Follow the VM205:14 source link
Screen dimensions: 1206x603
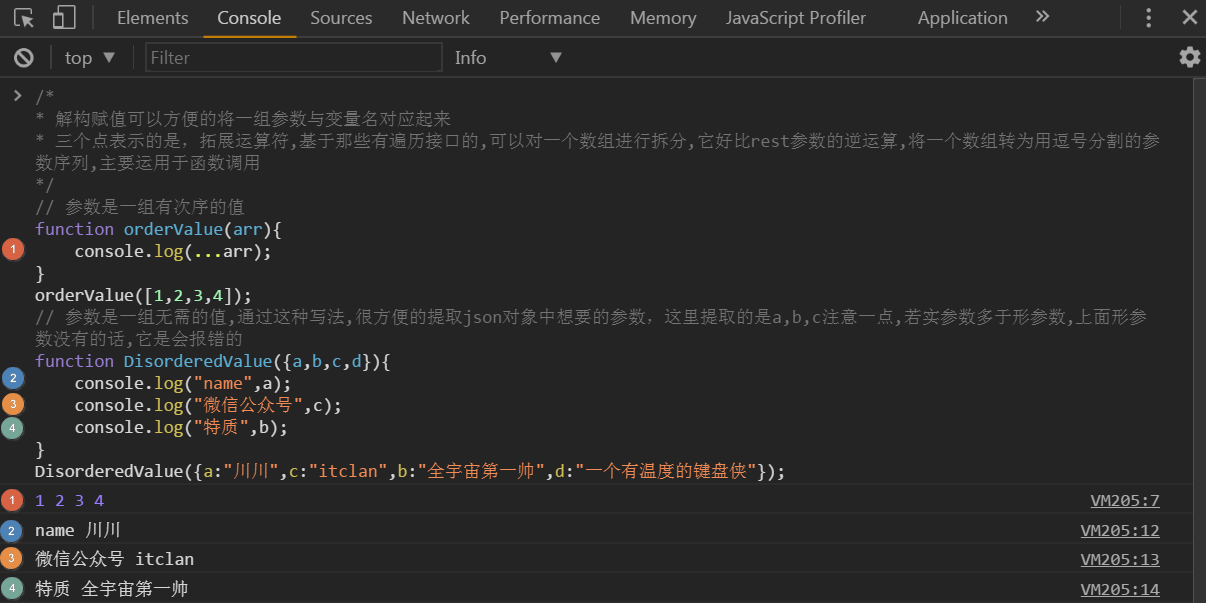coord(1120,589)
